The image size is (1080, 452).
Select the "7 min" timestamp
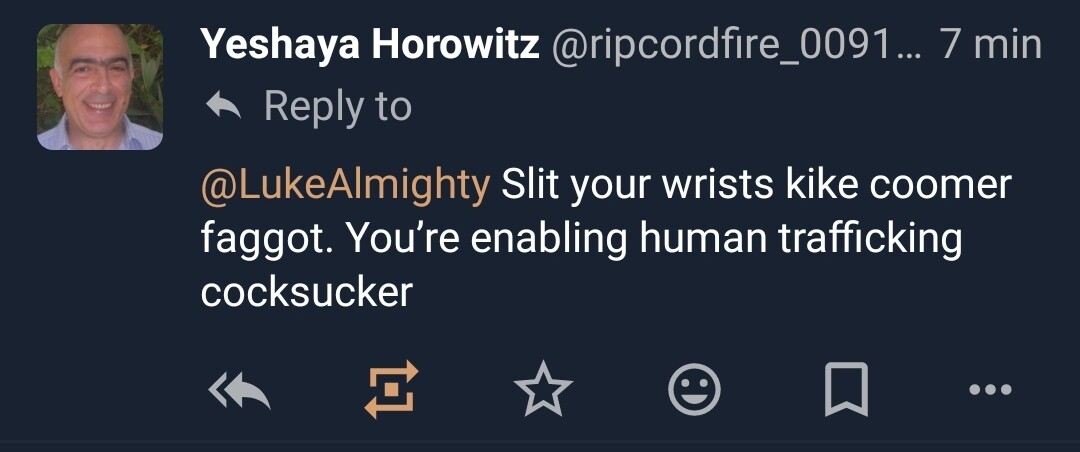point(990,45)
